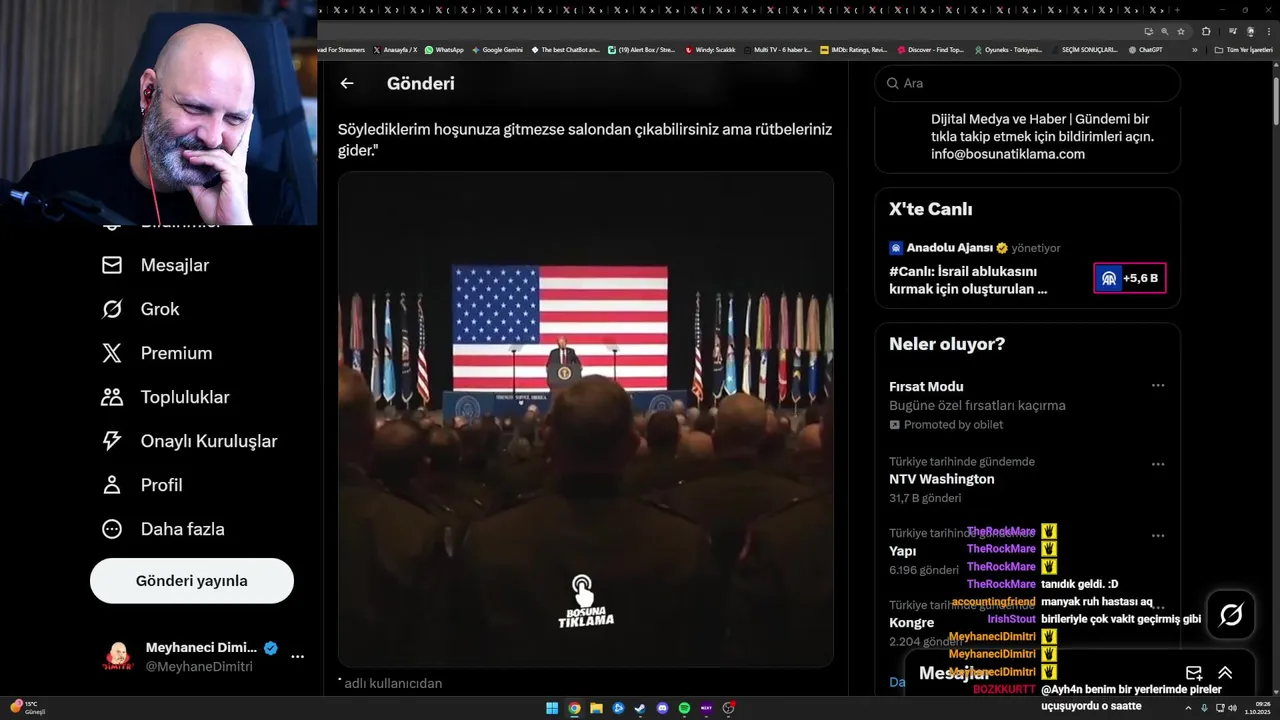
Task: Go to Profil page
Action: click(x=142, y=485)
